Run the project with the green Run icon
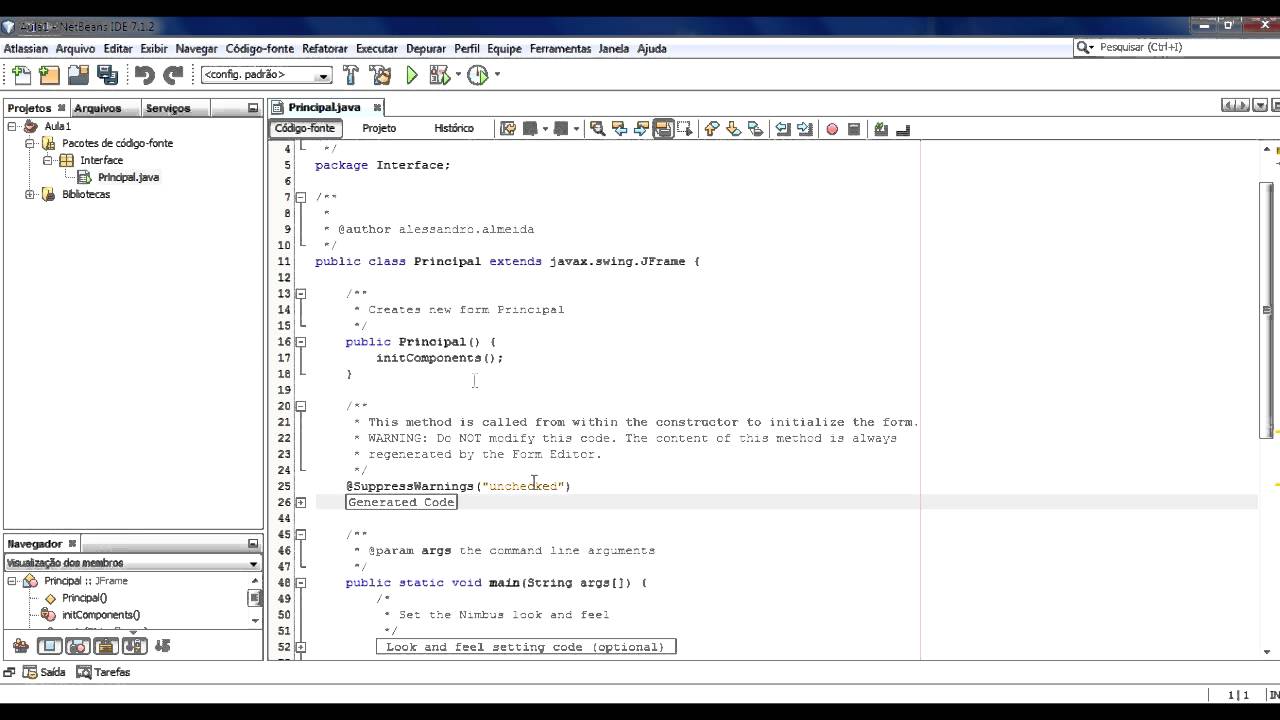This screenshot has width=1280, height=720. point(412,74)
